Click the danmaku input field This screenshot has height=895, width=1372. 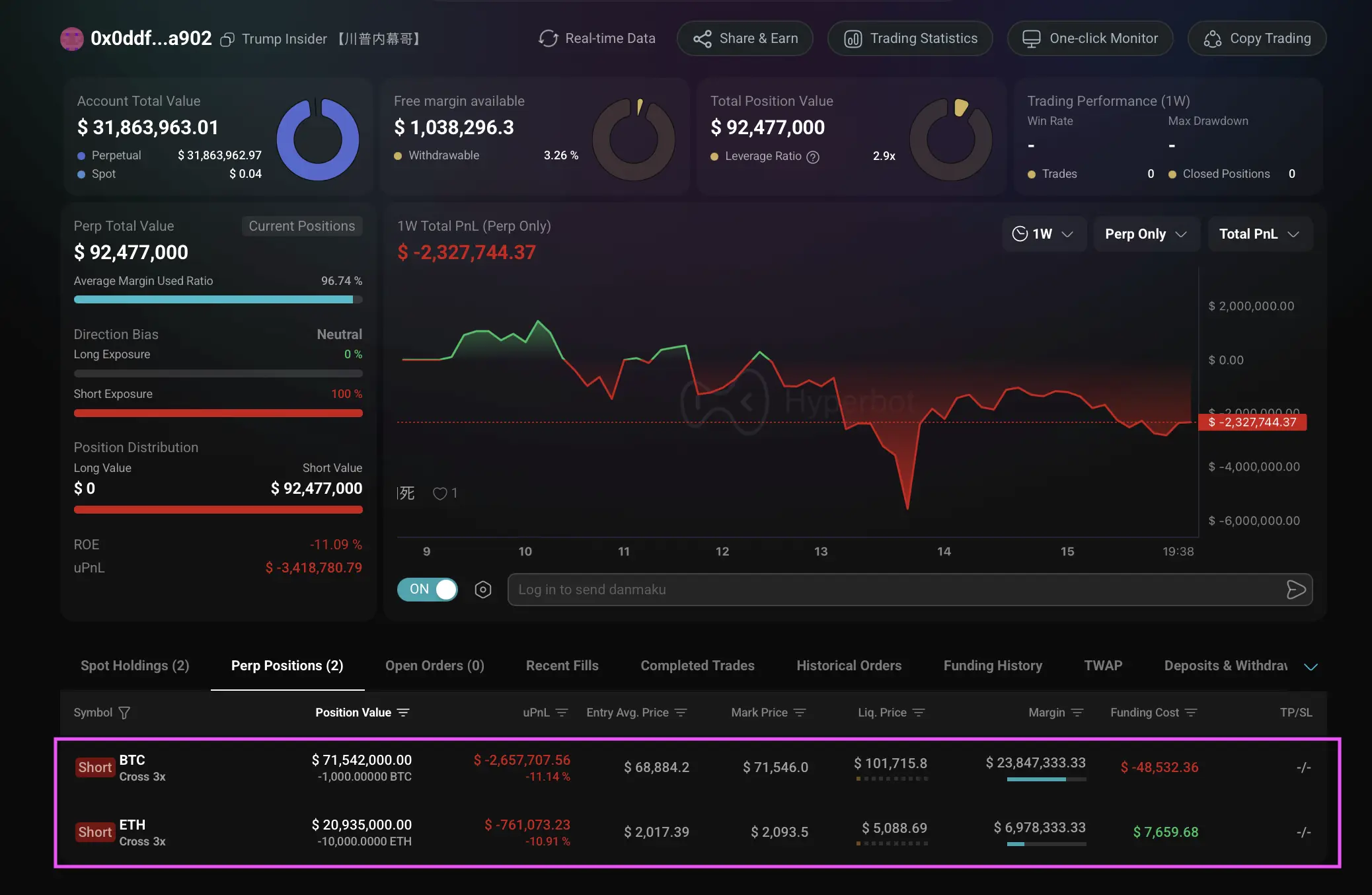892,590
